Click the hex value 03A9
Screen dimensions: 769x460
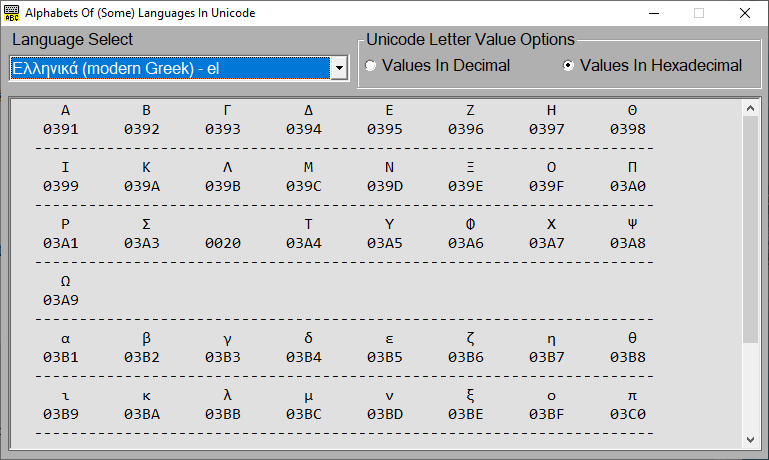61,300
